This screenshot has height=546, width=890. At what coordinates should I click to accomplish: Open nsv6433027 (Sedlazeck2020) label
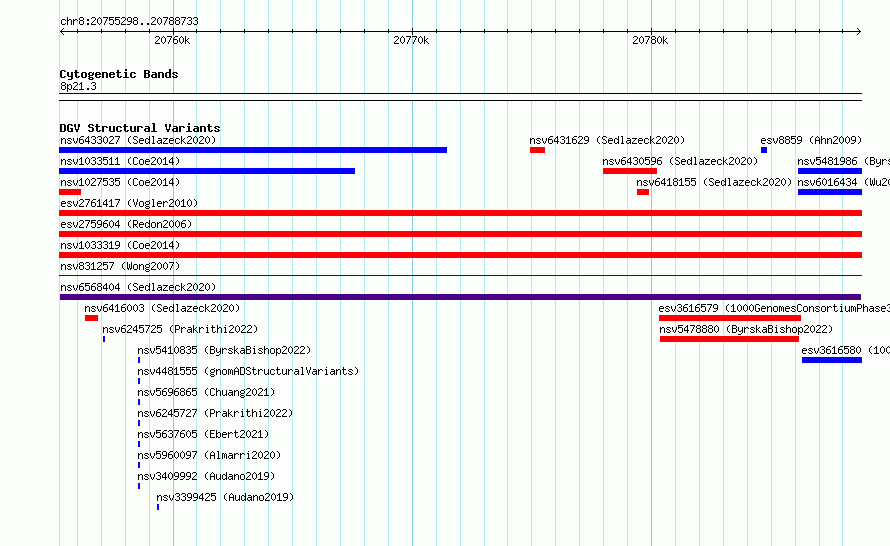(x=138, y=140)
